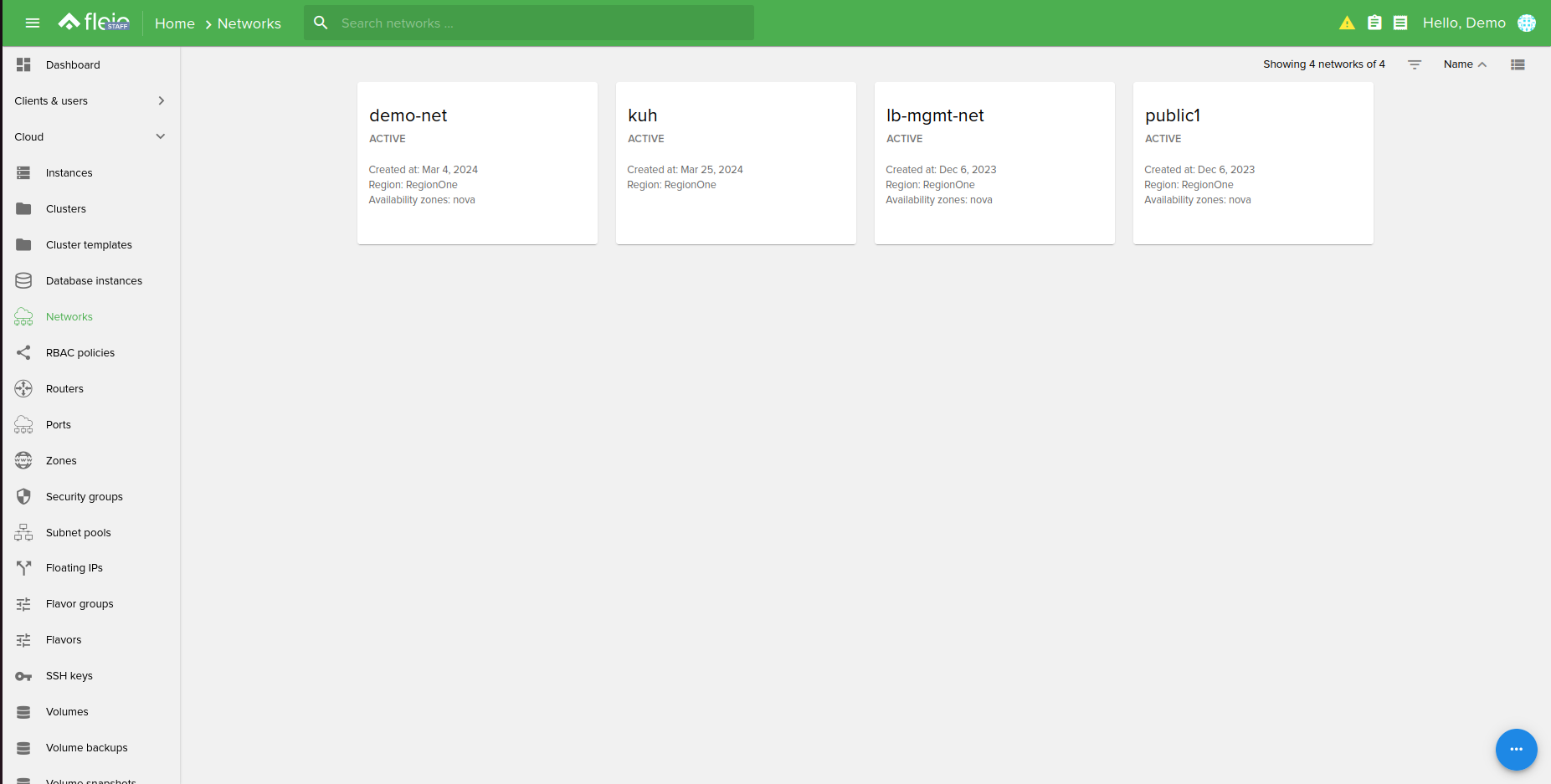This screenshot has width=1551, height=784.
Task: Click the floating blue actions button
Action: pyautogui.click(x=1516, y=750)
